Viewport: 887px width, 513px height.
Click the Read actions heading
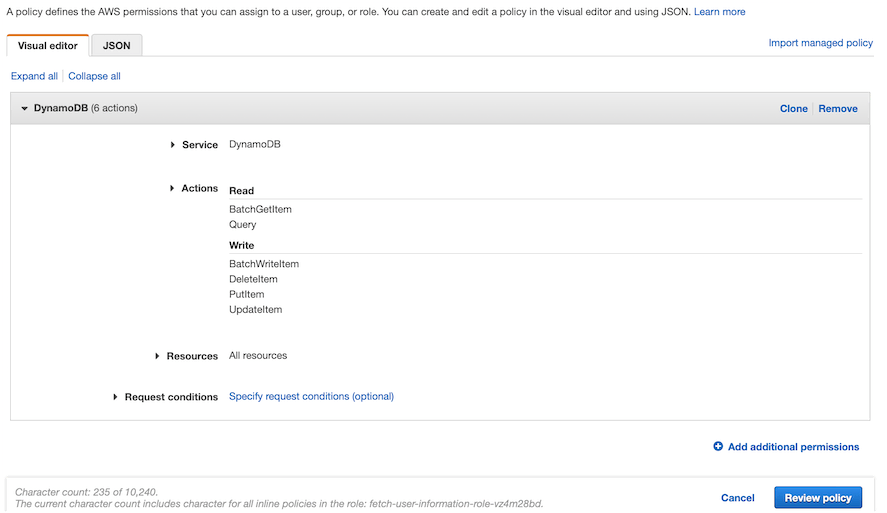point(241,191)
